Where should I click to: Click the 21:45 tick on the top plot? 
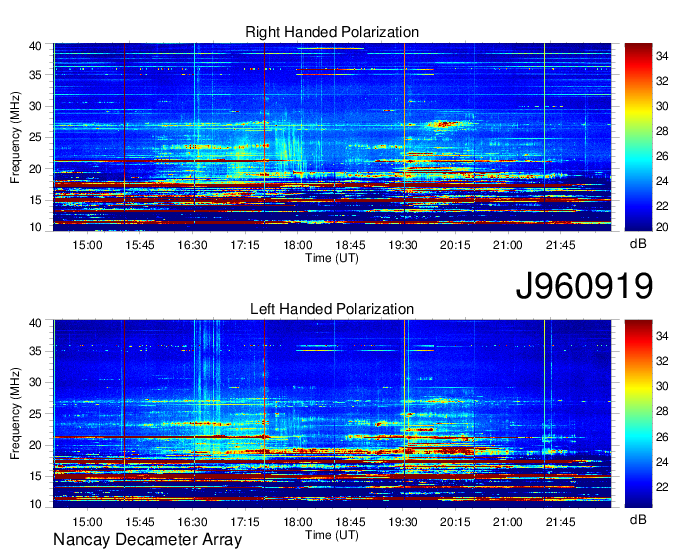pos(560,245)
